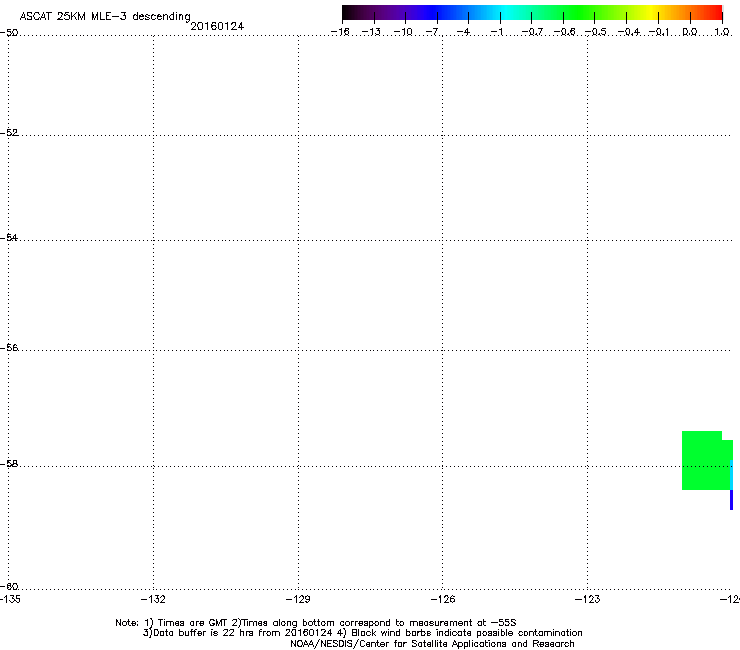Click the -56 latitude axis label
This screenshot has width=740, height=650.
9,348
